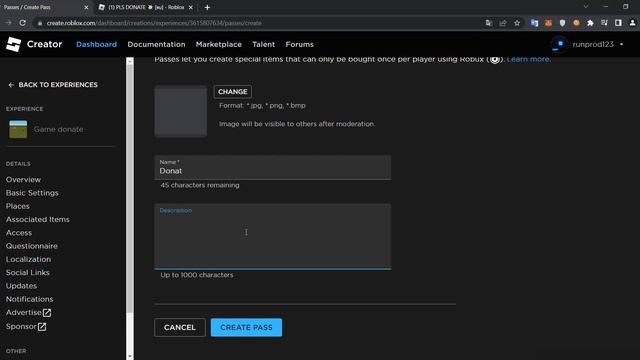Image resolution: width=640 pixels, height=360 pixels.
Task: Click the shield extension icon
Action: (562, 23)
